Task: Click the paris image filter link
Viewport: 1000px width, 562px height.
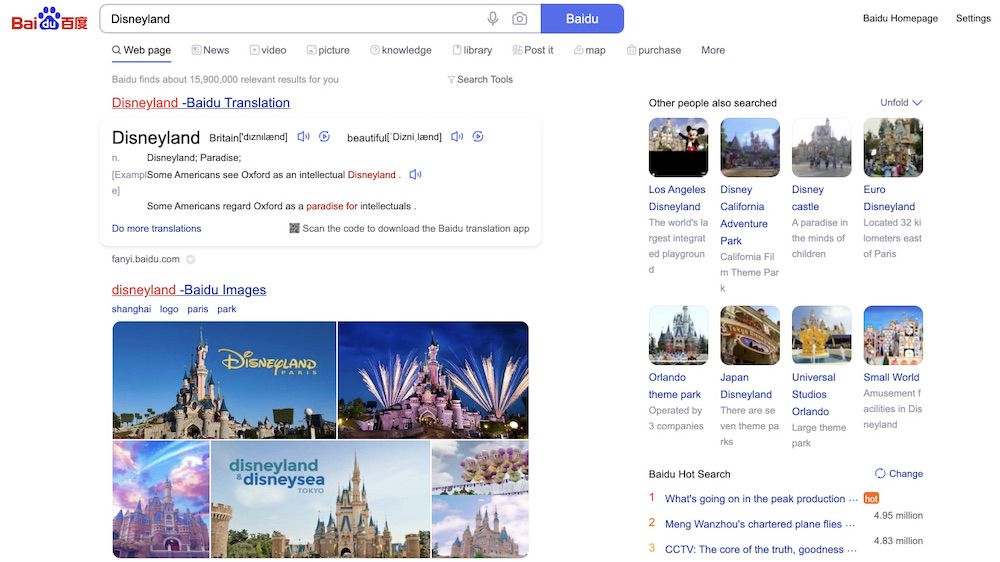Action: [198, 309]
